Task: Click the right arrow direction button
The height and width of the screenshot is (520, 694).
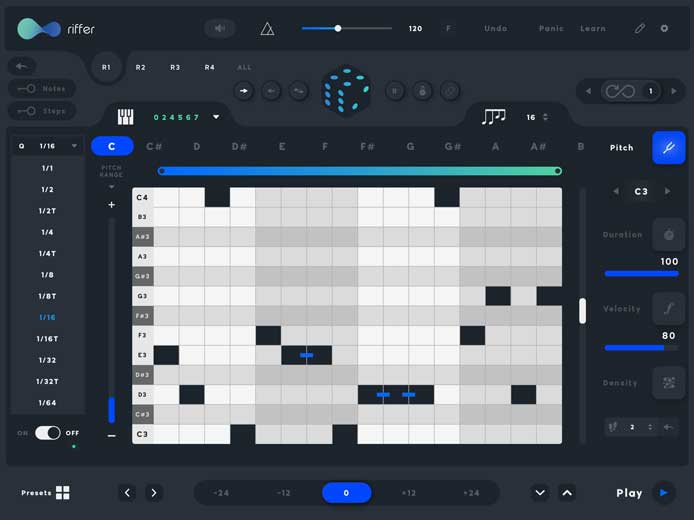Action: click(243, 91)
